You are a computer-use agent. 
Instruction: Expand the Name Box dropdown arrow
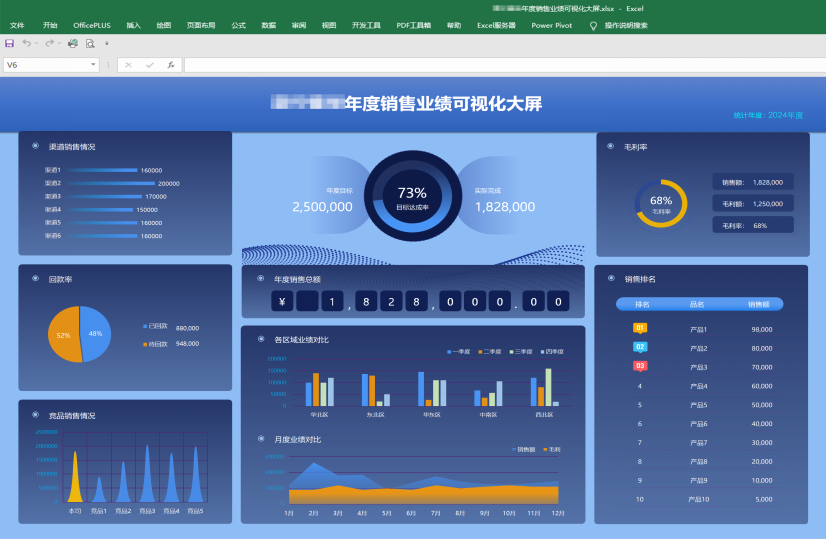point(93,65)
